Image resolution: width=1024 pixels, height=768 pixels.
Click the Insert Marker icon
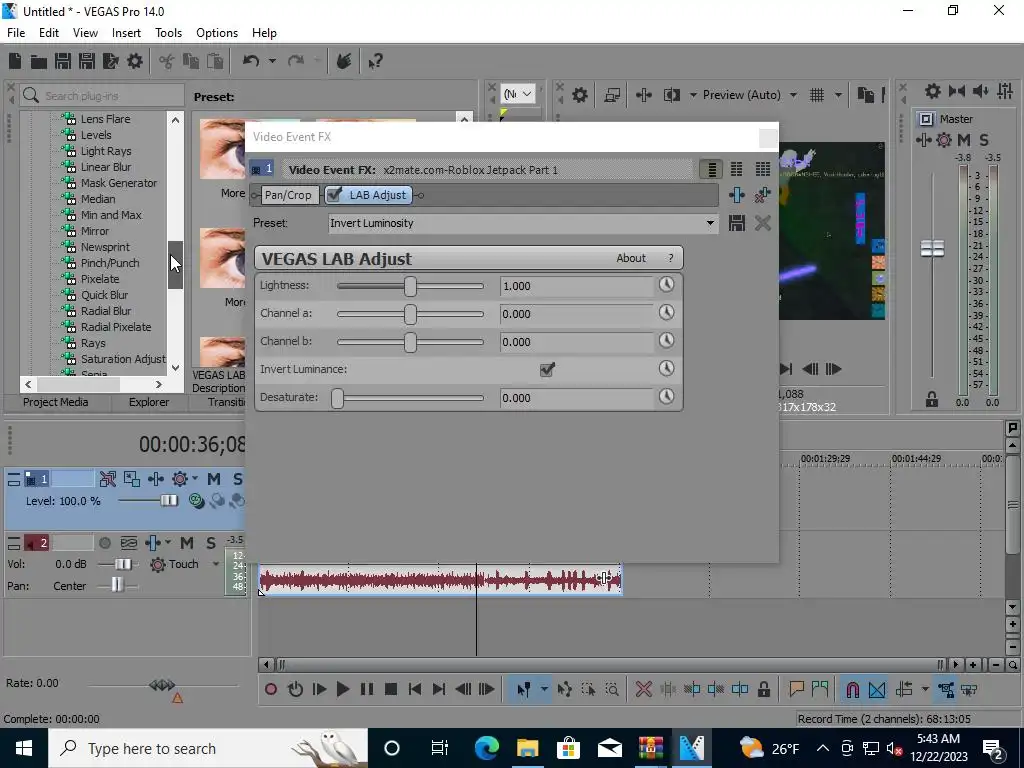pos(796,689)
